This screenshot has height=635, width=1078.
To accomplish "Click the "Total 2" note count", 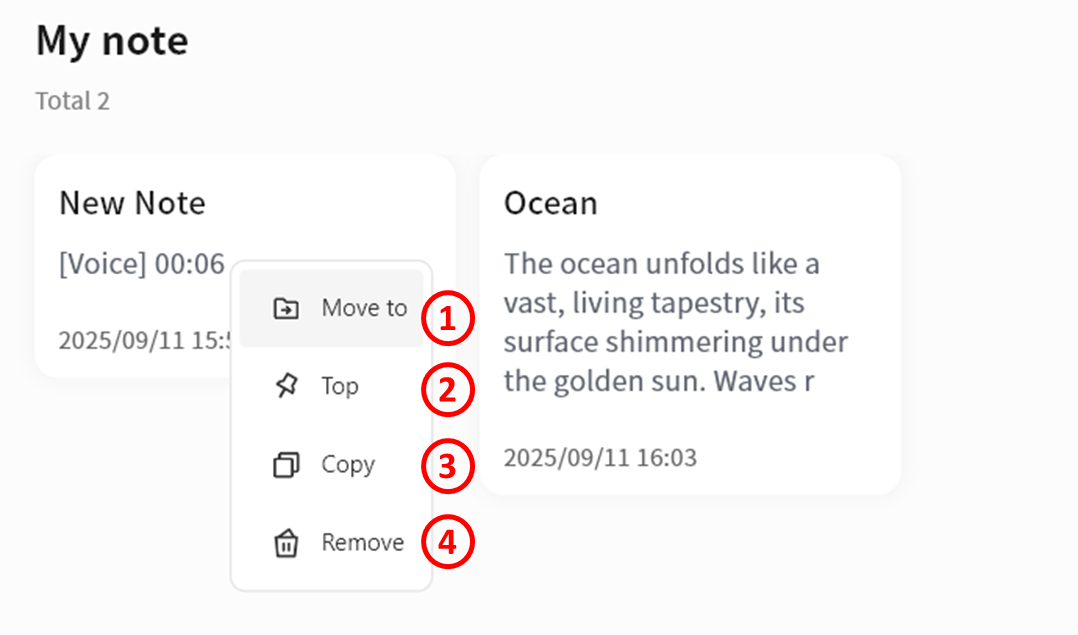I will coord(73,101).
